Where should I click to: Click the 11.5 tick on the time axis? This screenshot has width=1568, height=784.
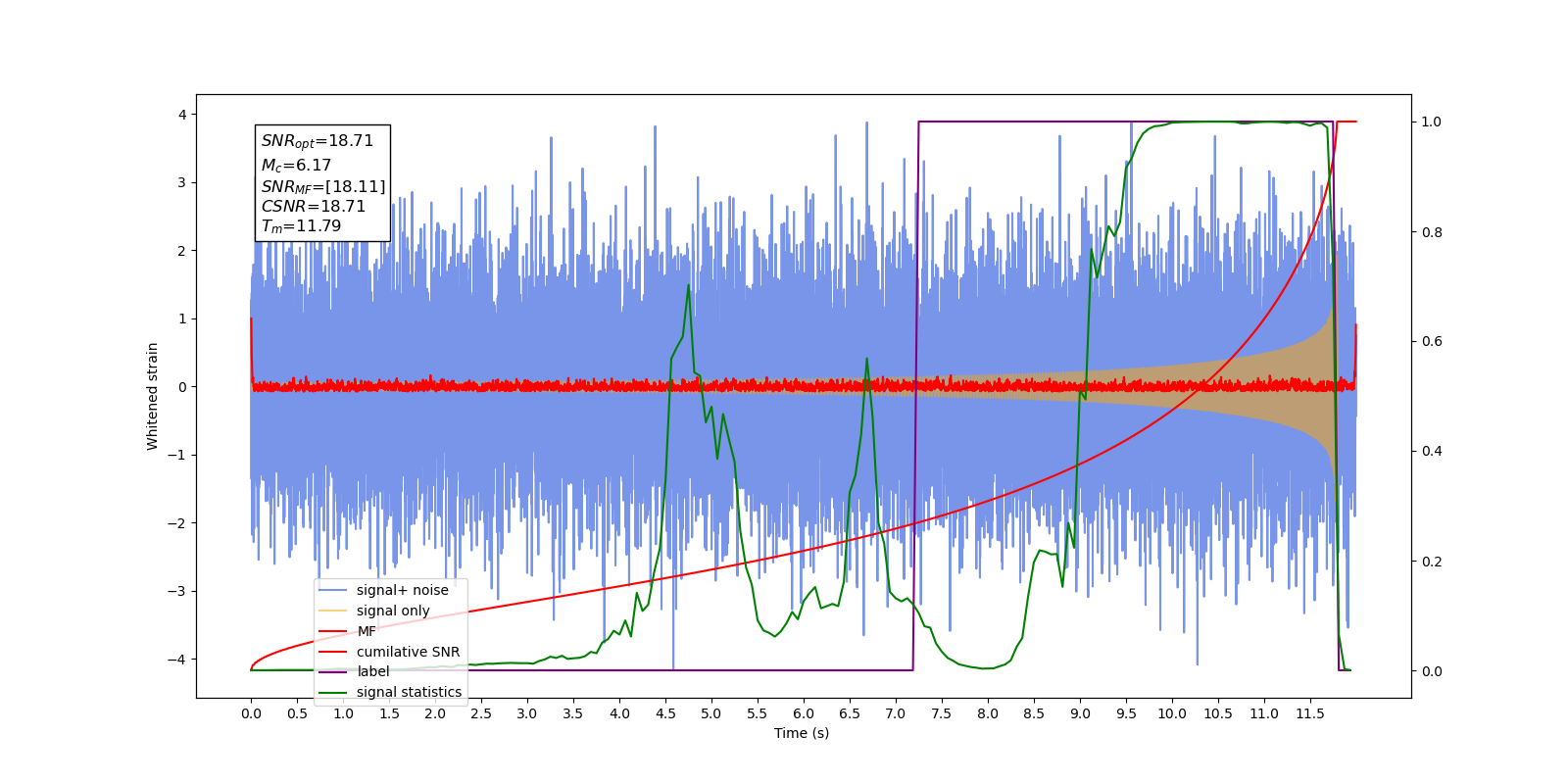point(1310,713)
